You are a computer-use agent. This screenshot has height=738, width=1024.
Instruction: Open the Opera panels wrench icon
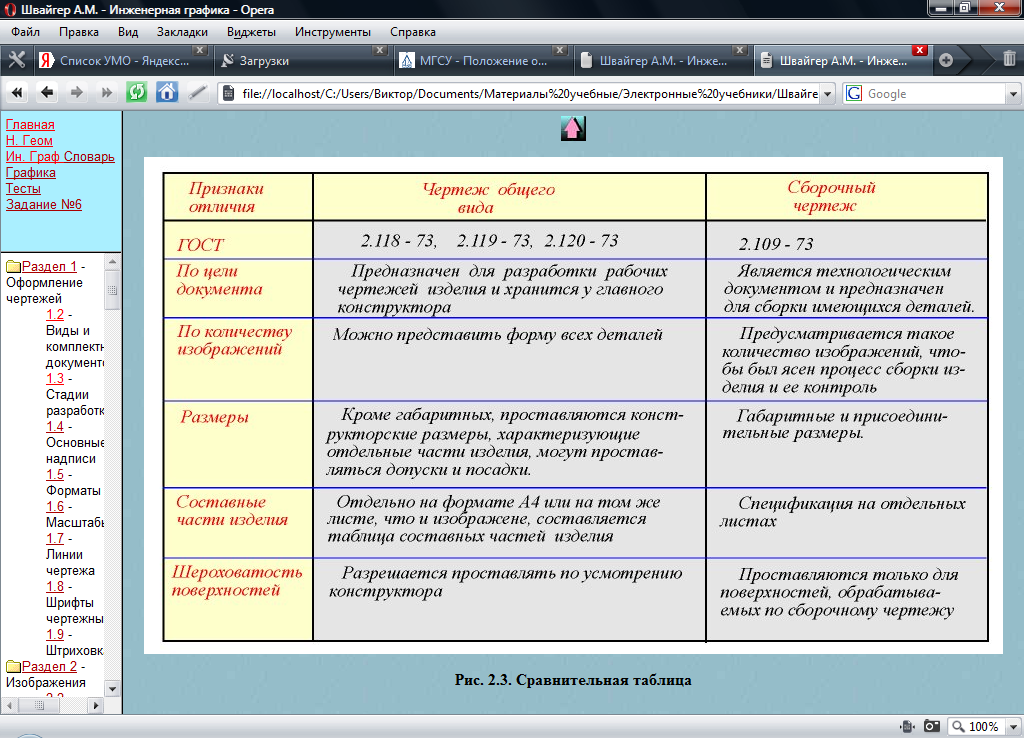point(16,60)
